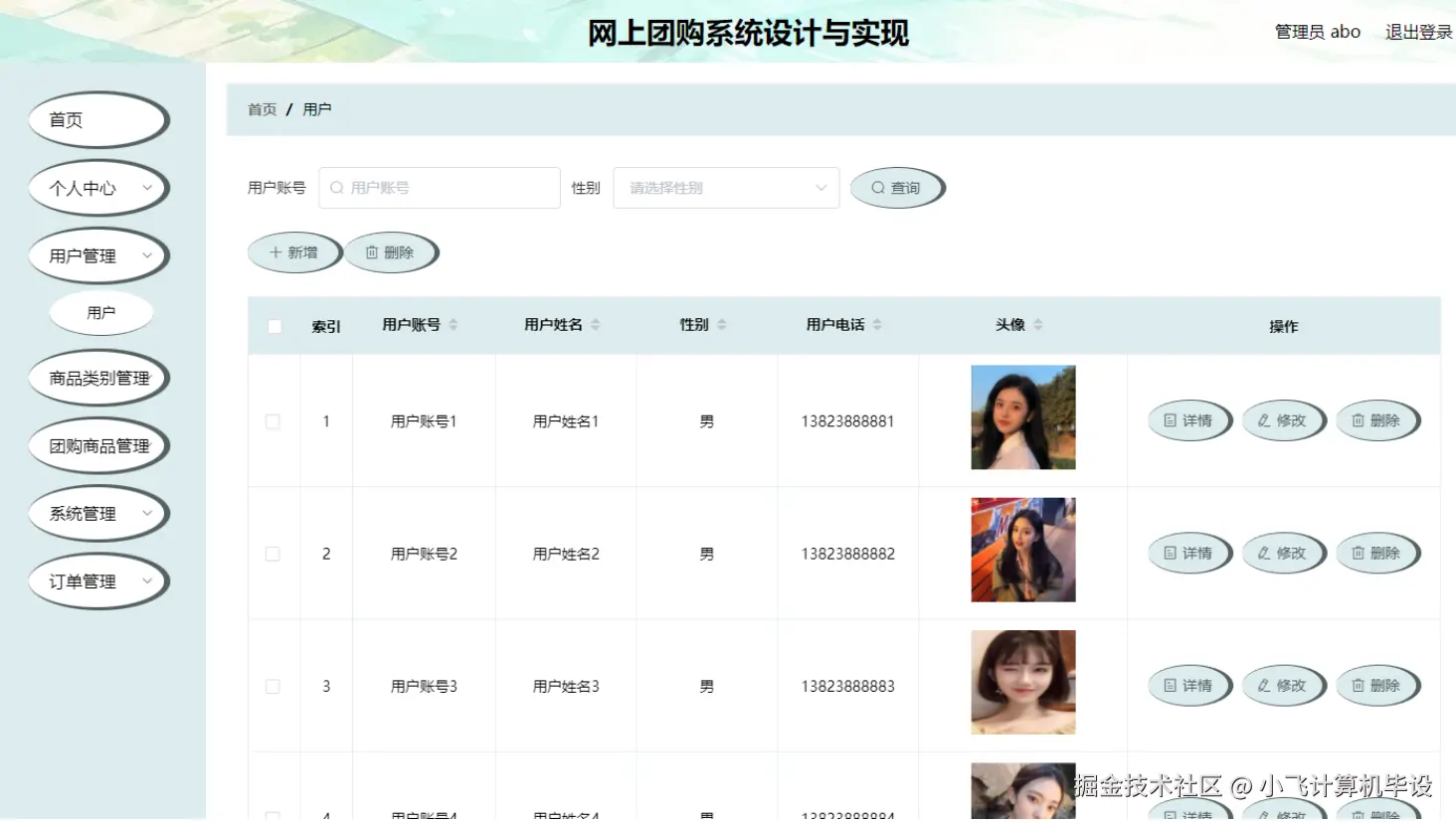
Task: Click the 索引 column header
Action: tap(326, 326)
